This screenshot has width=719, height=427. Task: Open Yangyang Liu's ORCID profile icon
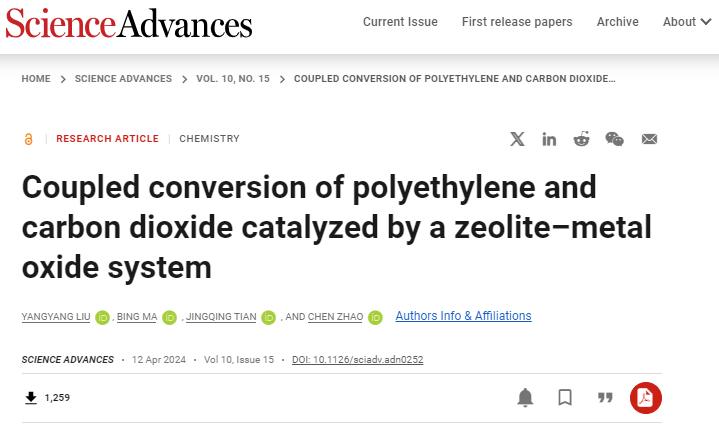(x=102, y=317)
